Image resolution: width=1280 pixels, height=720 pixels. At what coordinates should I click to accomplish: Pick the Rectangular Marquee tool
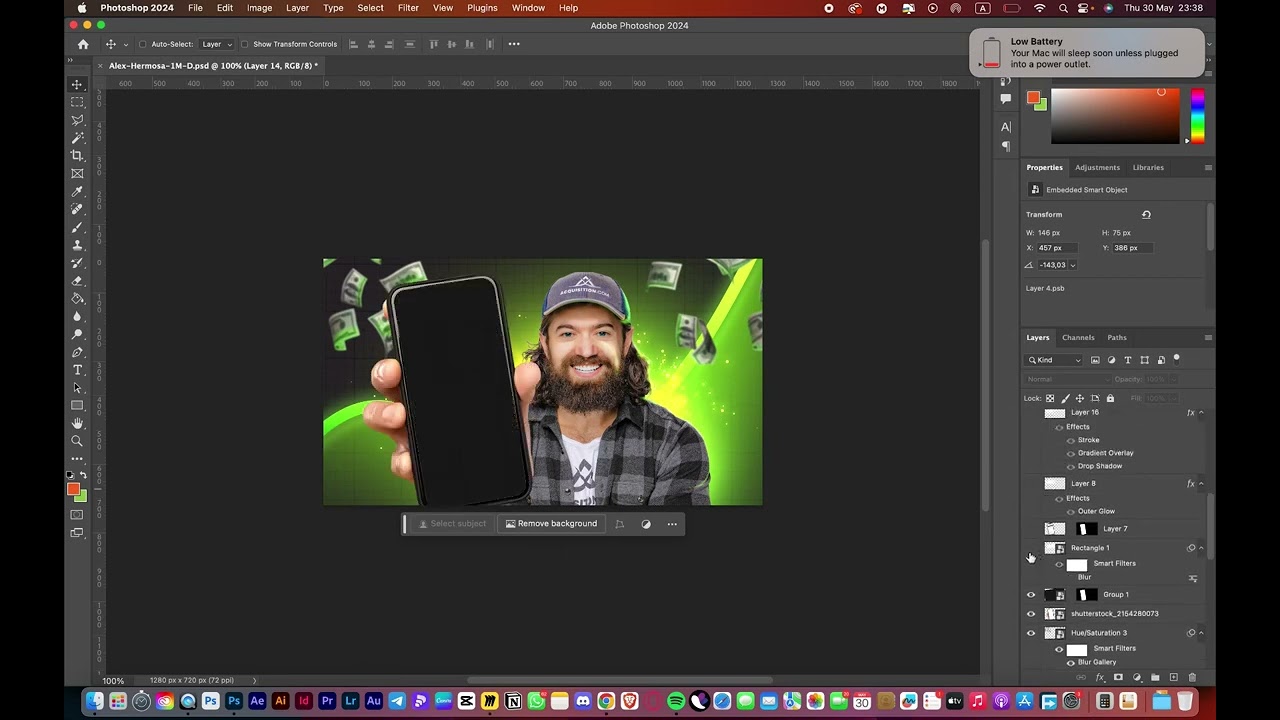point(77,102)
